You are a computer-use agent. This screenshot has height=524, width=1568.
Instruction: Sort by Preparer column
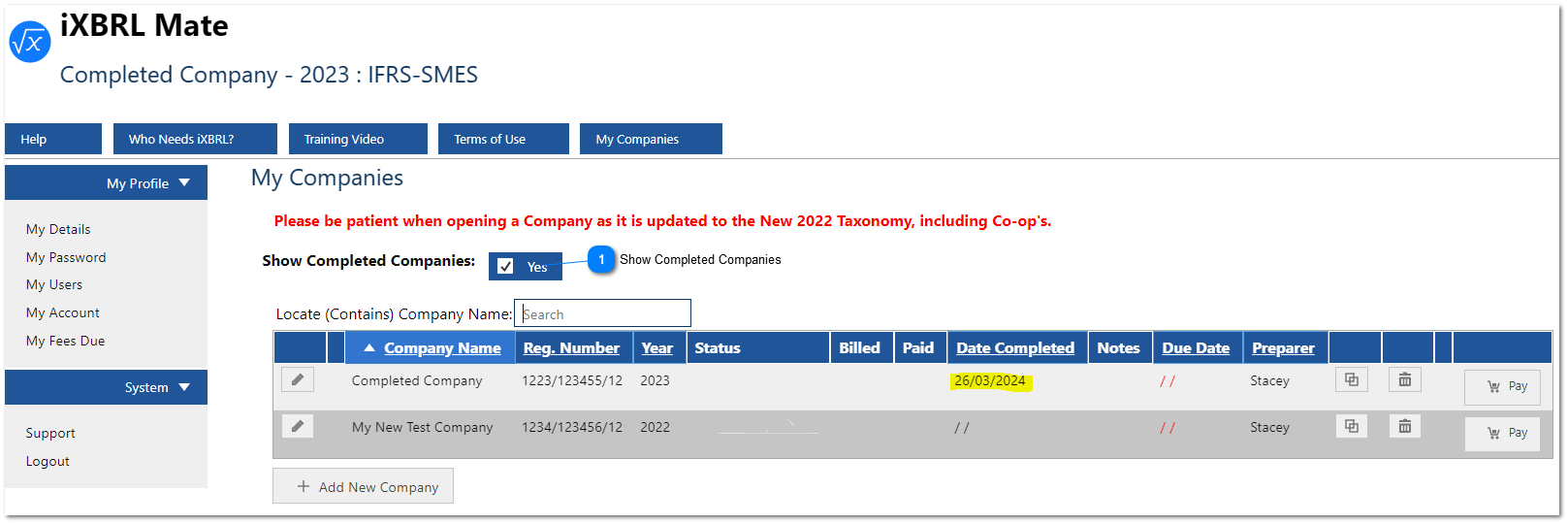(1283, 347)
